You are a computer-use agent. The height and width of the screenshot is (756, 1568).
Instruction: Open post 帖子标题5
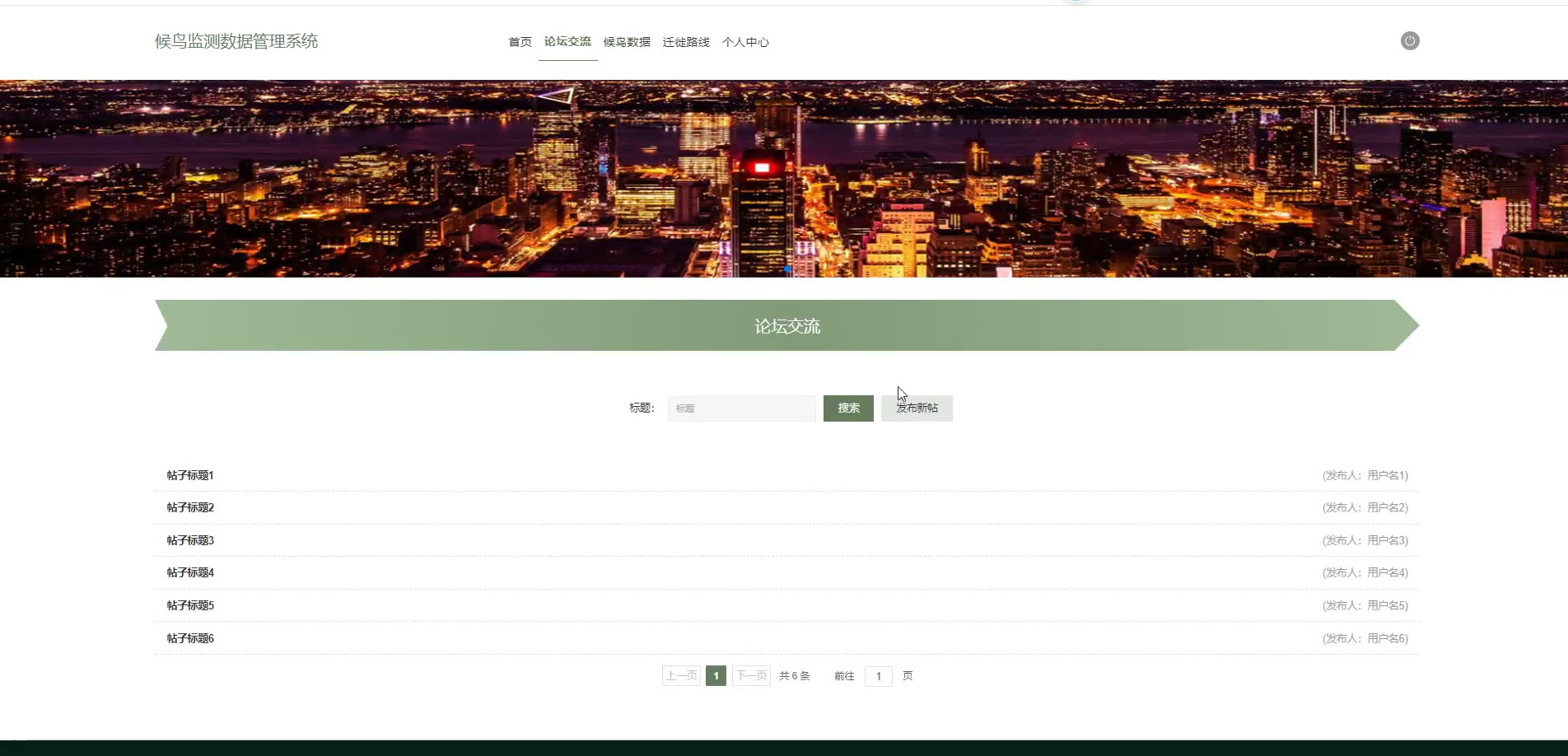190,605
